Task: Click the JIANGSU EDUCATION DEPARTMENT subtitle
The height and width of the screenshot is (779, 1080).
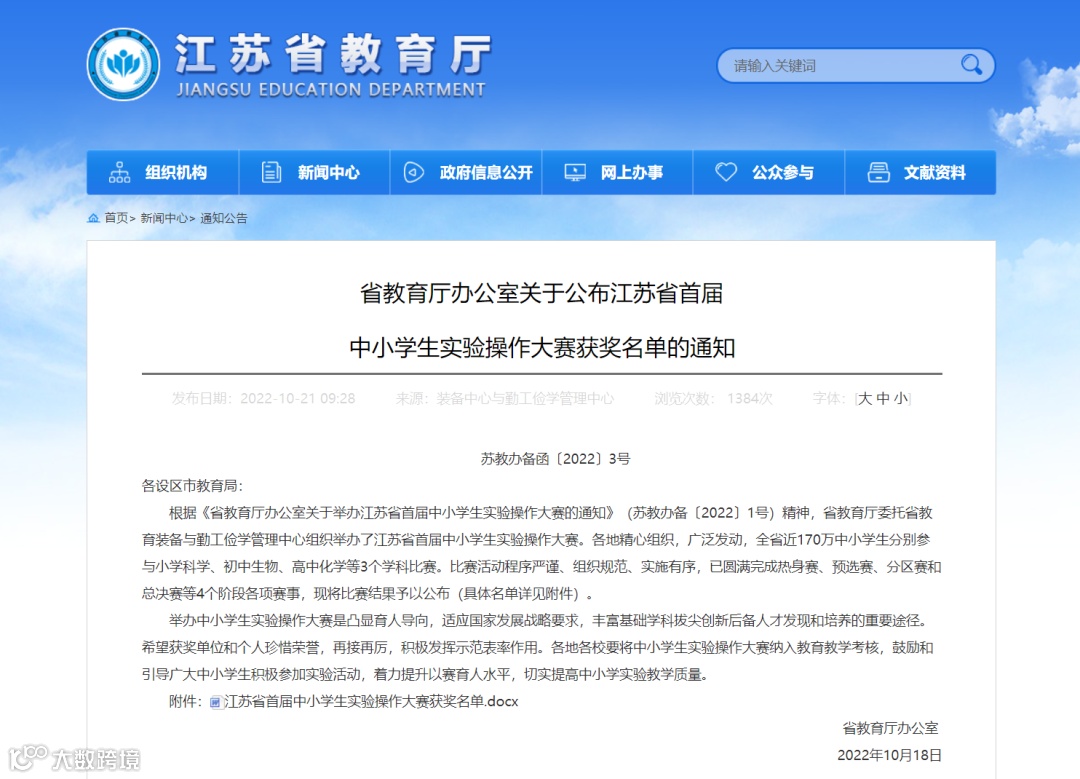Action: pos(331,90)
